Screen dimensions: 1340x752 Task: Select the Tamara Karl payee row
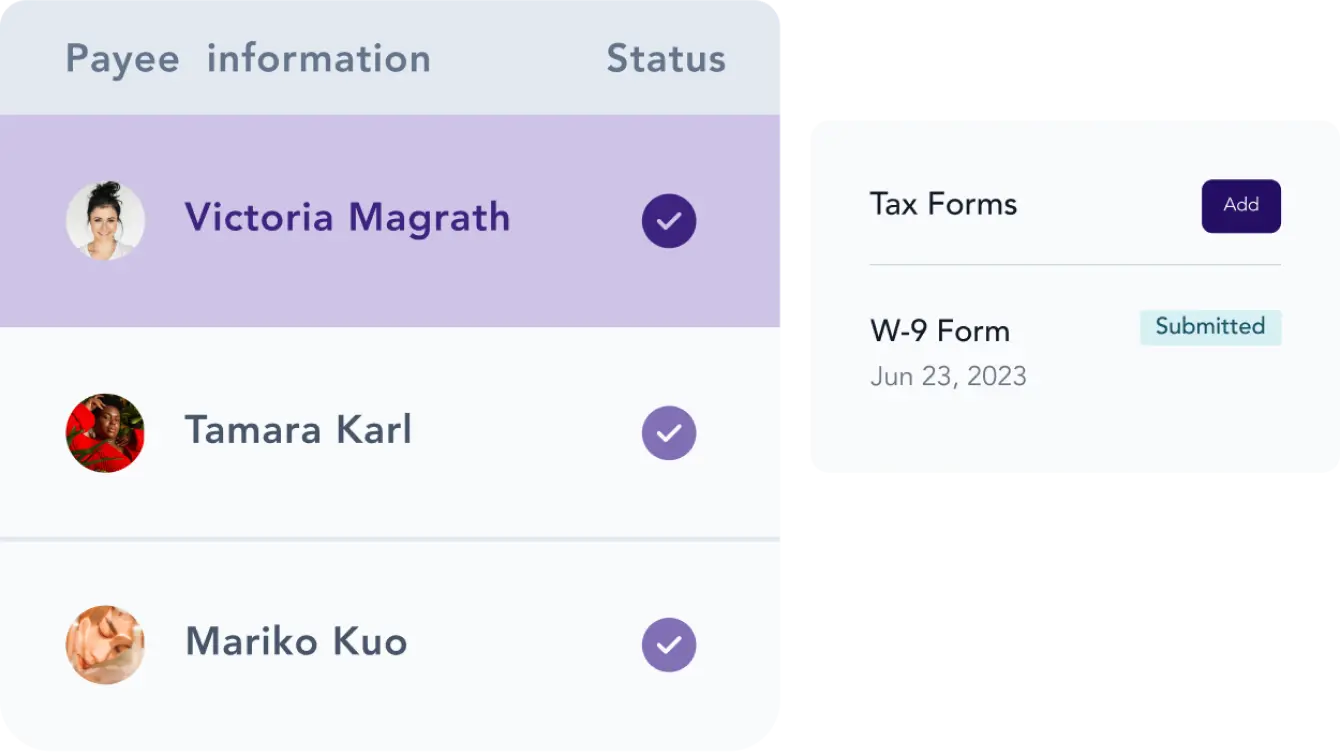(390, 433)
